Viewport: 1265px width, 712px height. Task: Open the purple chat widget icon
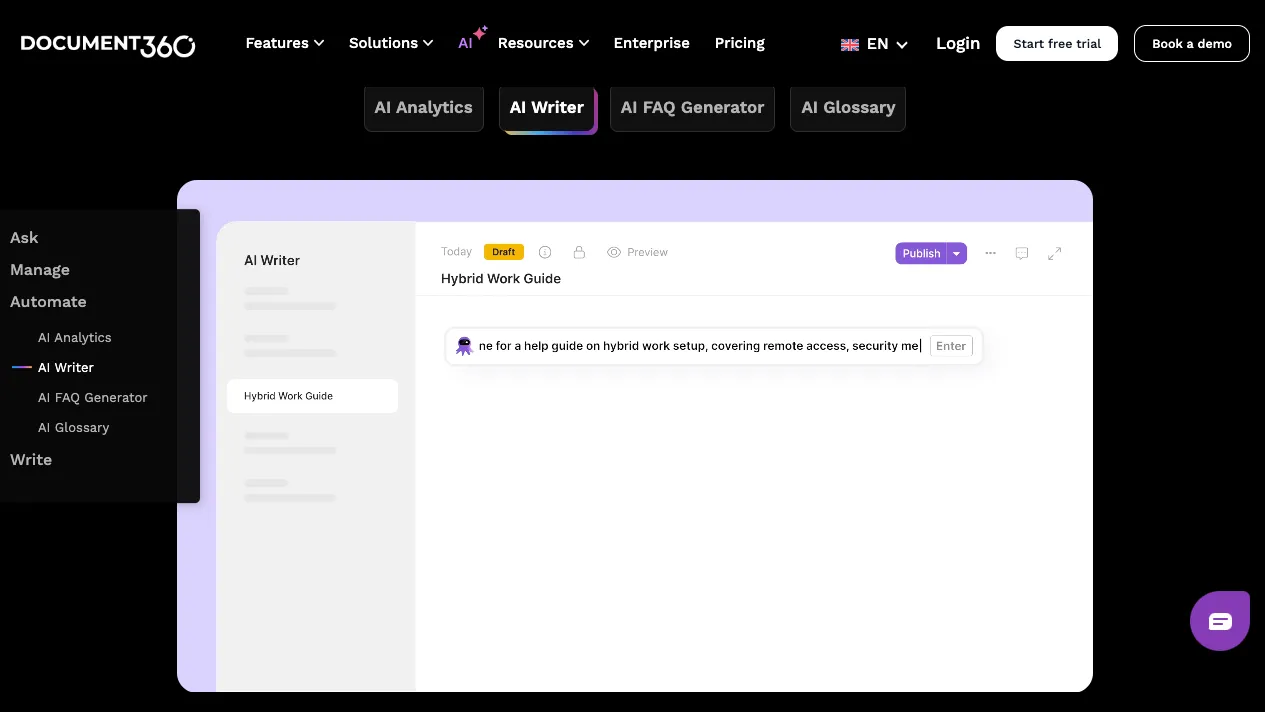tap(1220, 621)
